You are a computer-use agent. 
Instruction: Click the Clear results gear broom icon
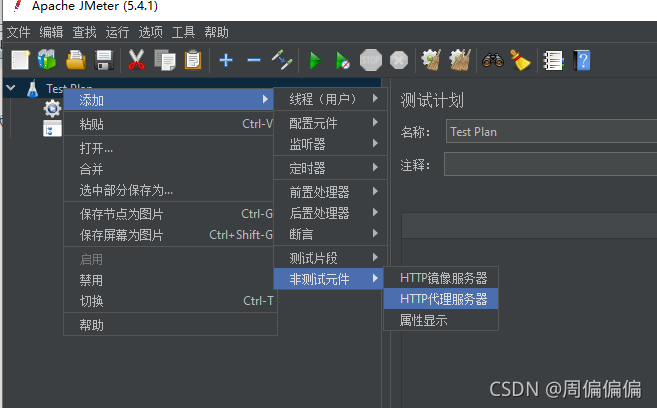tap(432, 60)
